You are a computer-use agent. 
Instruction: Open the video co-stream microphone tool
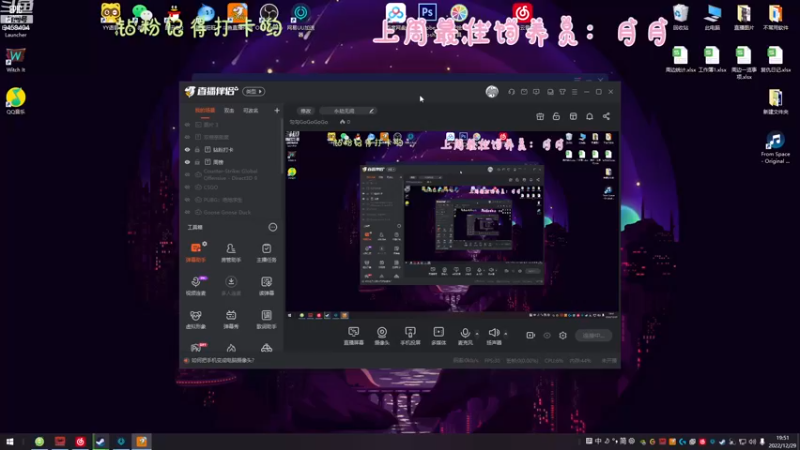[x=196, y=286]
